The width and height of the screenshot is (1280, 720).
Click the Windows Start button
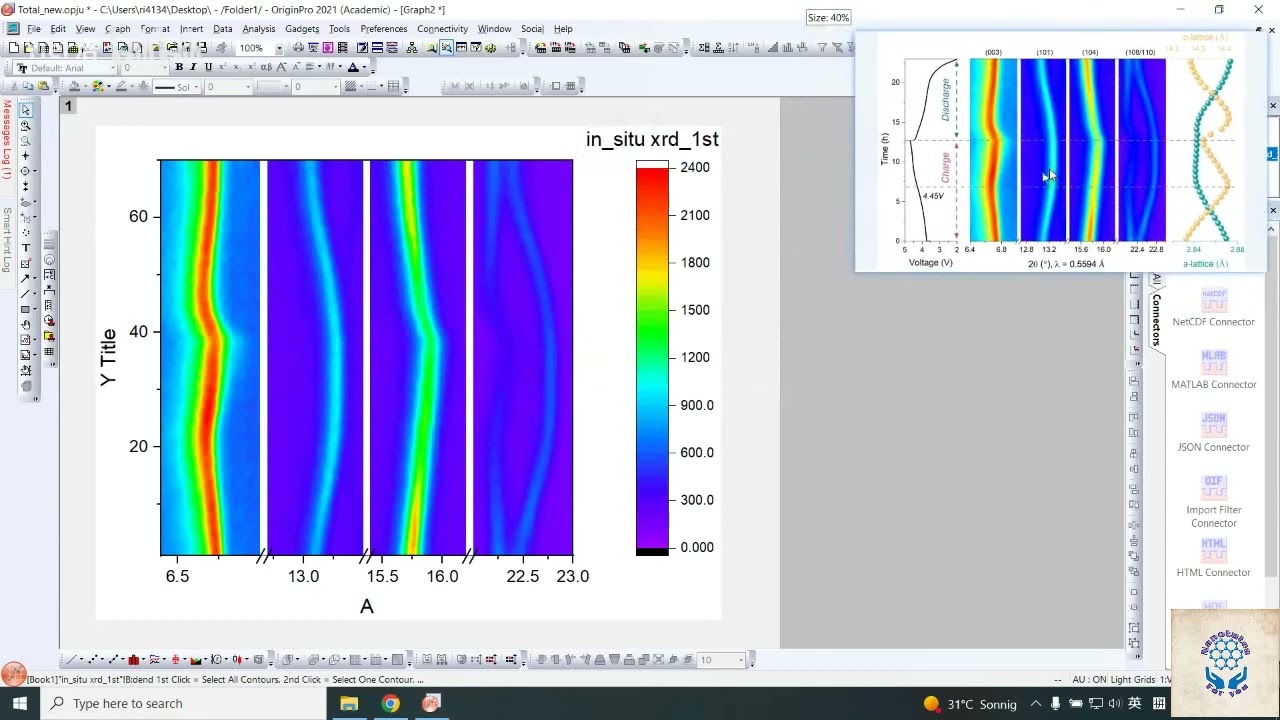point(19,704)
